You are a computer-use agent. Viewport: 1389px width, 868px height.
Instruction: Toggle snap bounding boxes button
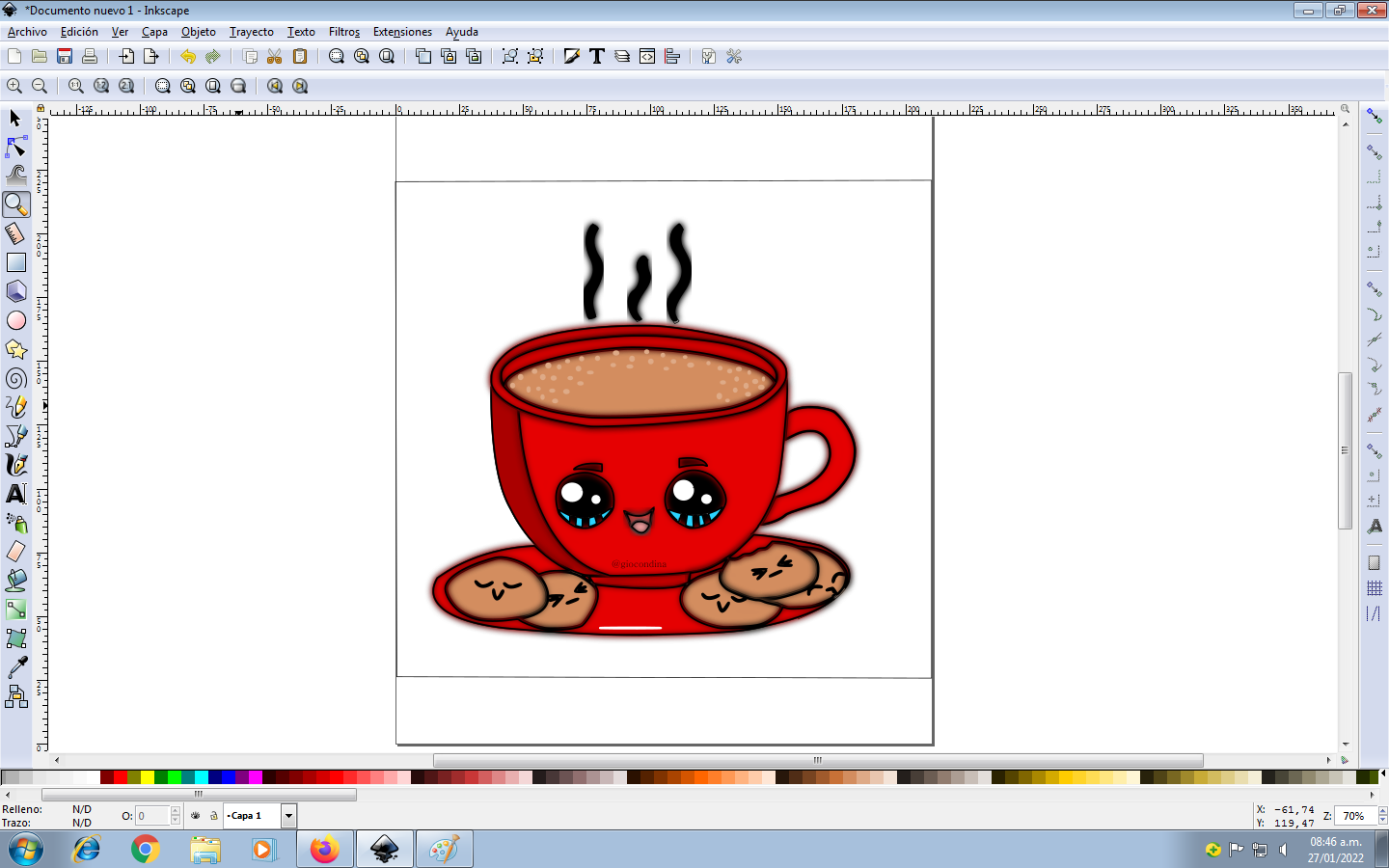[1375, 152]
